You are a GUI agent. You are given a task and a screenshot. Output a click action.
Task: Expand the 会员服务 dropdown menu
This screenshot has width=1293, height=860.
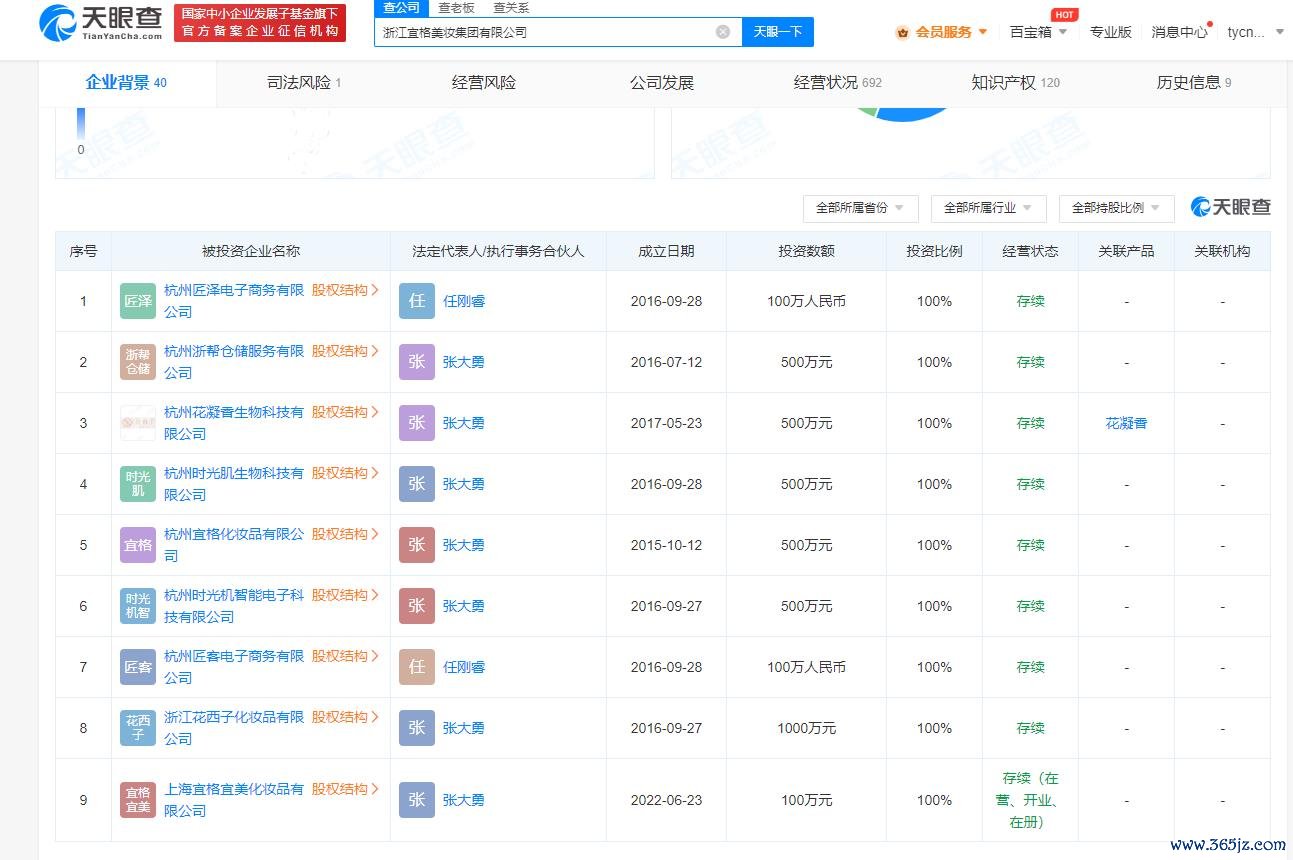tap(982, 32)
